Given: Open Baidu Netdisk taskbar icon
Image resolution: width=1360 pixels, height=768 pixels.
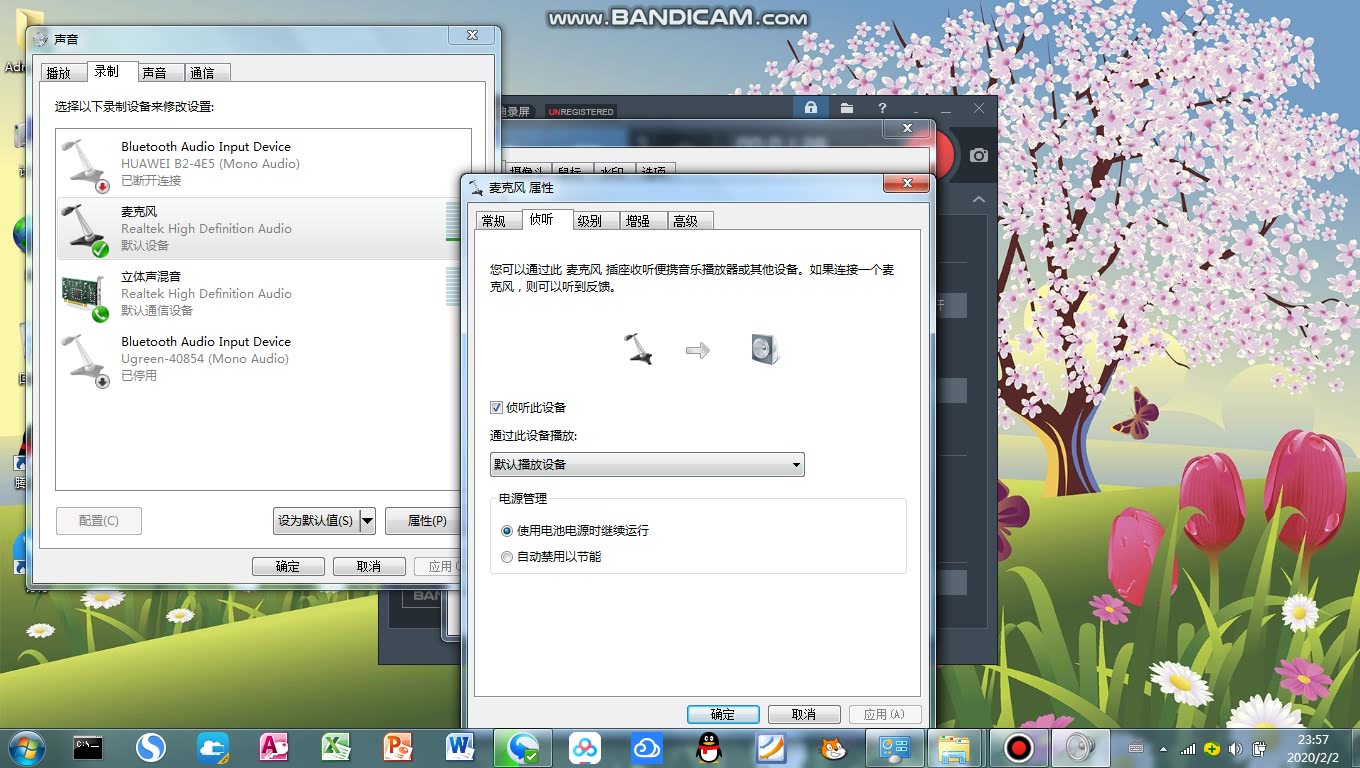Looking at the screenshot, I should pyautogui.click(x=584, y=747).
